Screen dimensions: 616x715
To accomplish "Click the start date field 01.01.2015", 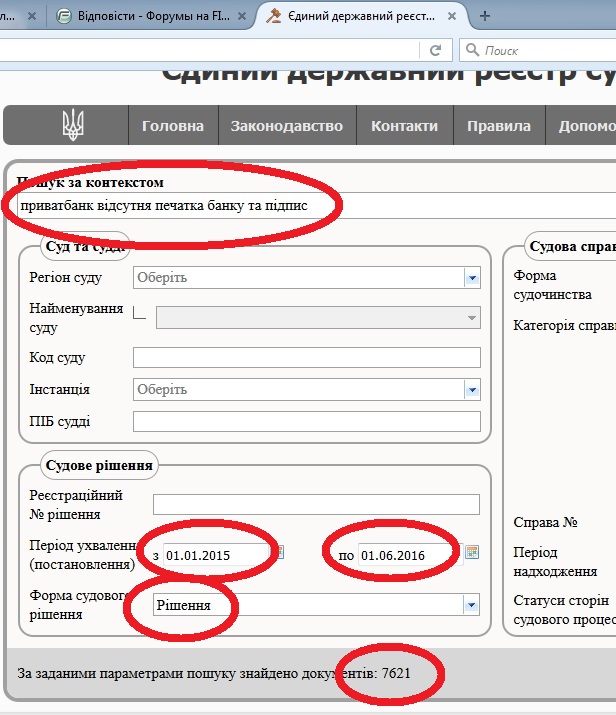I will [216, 555].
